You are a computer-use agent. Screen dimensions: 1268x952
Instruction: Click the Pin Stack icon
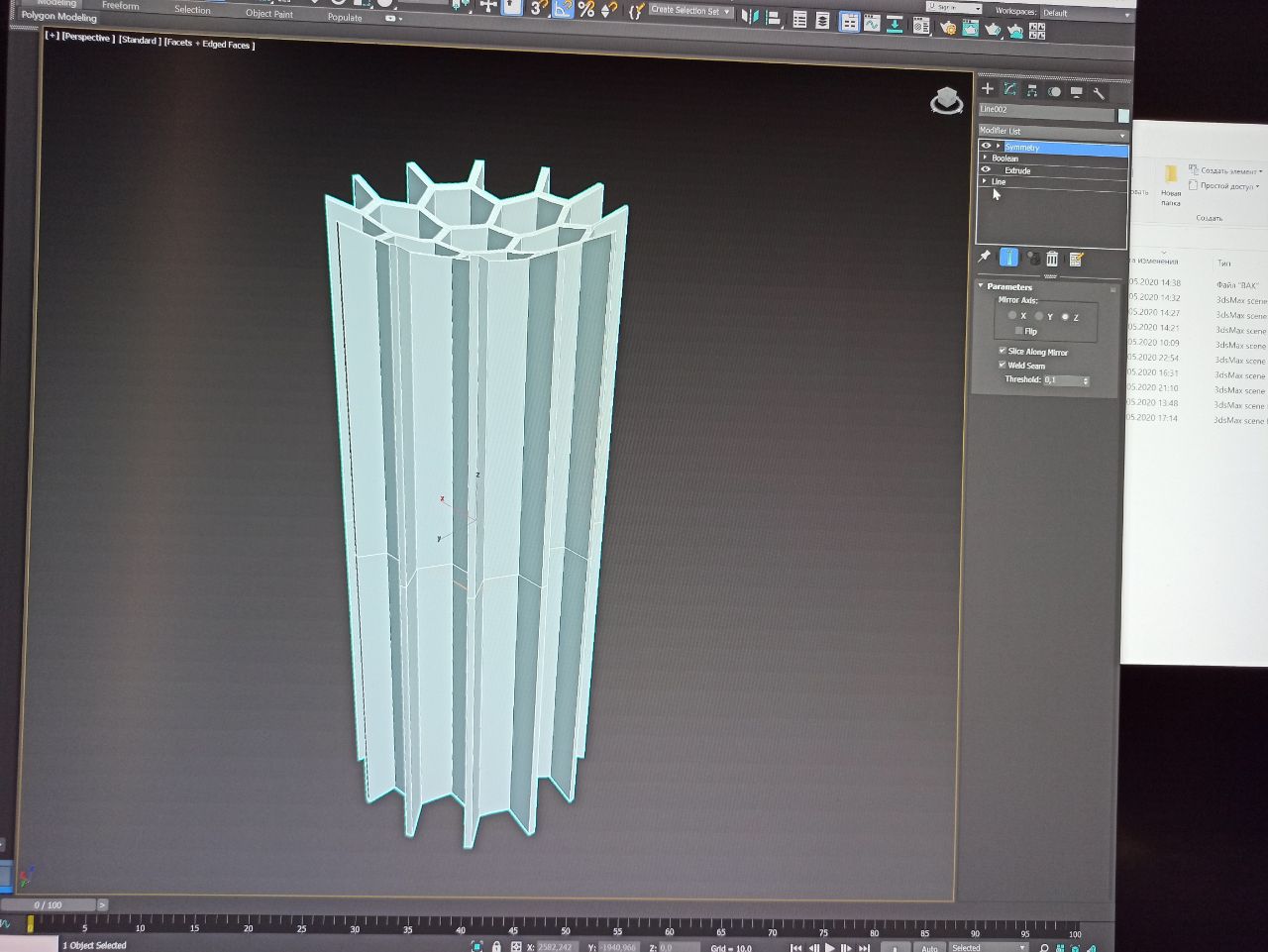point(985,257)
